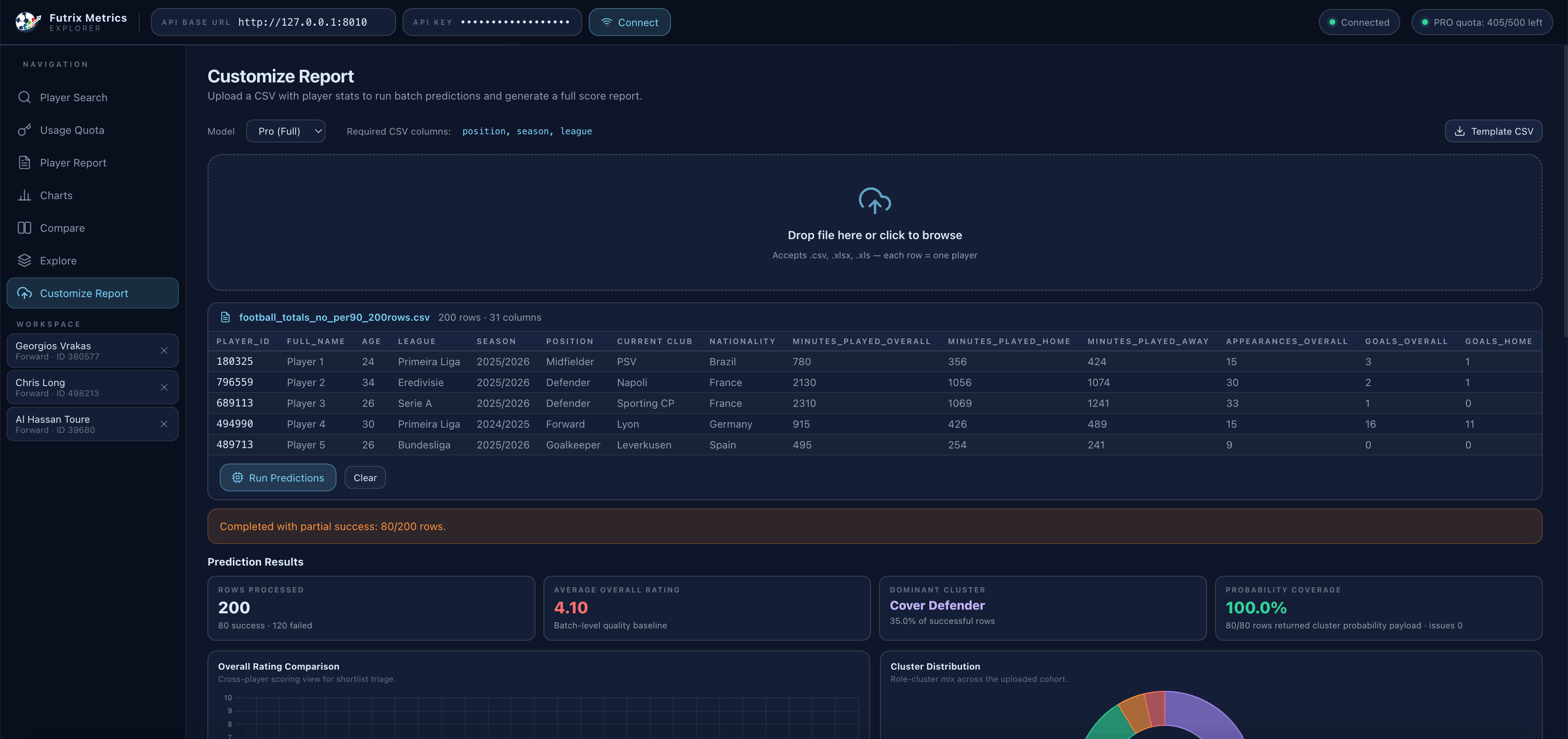The height and width of the screenshot is (739, 1568).
Task: Click the Run Predictions gear icon
Action: [237, 477]
